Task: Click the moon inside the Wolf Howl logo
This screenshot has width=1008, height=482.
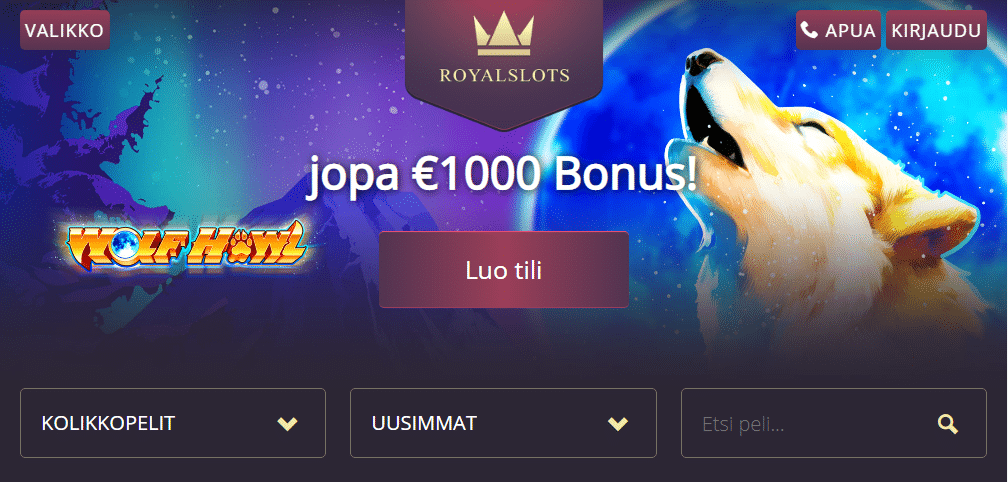Action: click(122, 242)
